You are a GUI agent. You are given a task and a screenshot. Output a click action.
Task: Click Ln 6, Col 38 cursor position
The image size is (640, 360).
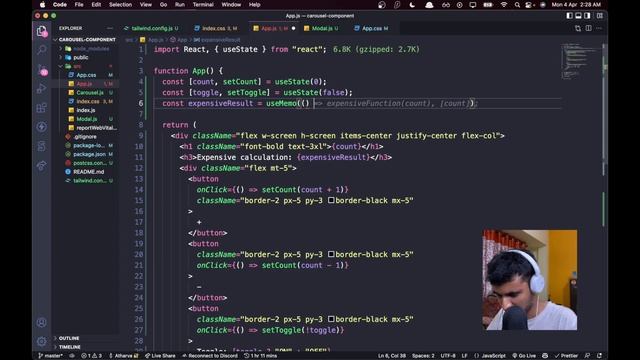392,356
